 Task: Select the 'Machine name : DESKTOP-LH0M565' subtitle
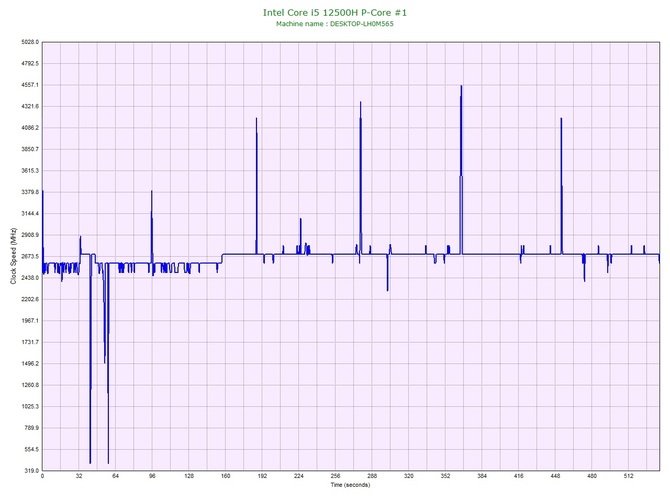[x=335, y=24]
